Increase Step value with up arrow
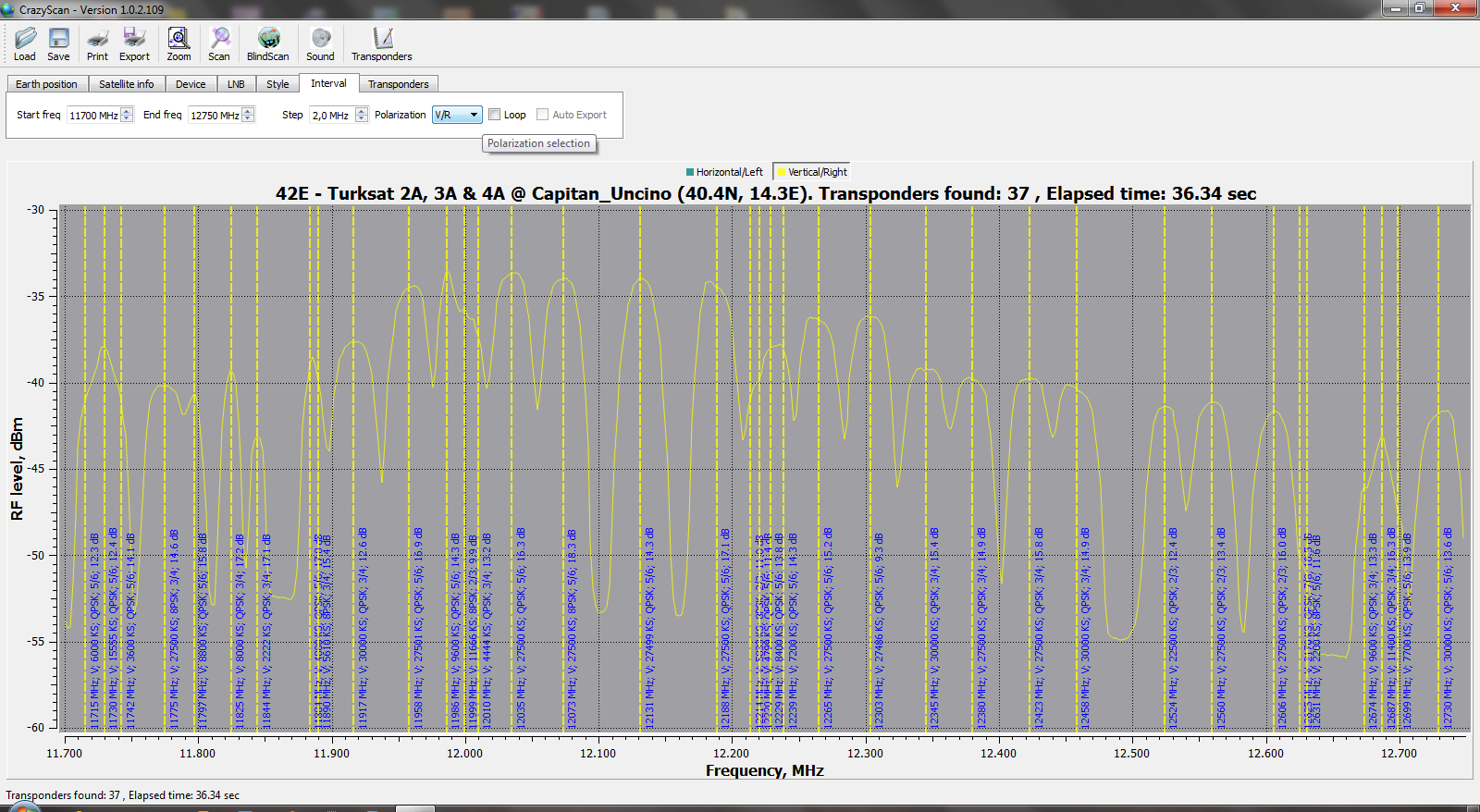 (x=362, y=111)
